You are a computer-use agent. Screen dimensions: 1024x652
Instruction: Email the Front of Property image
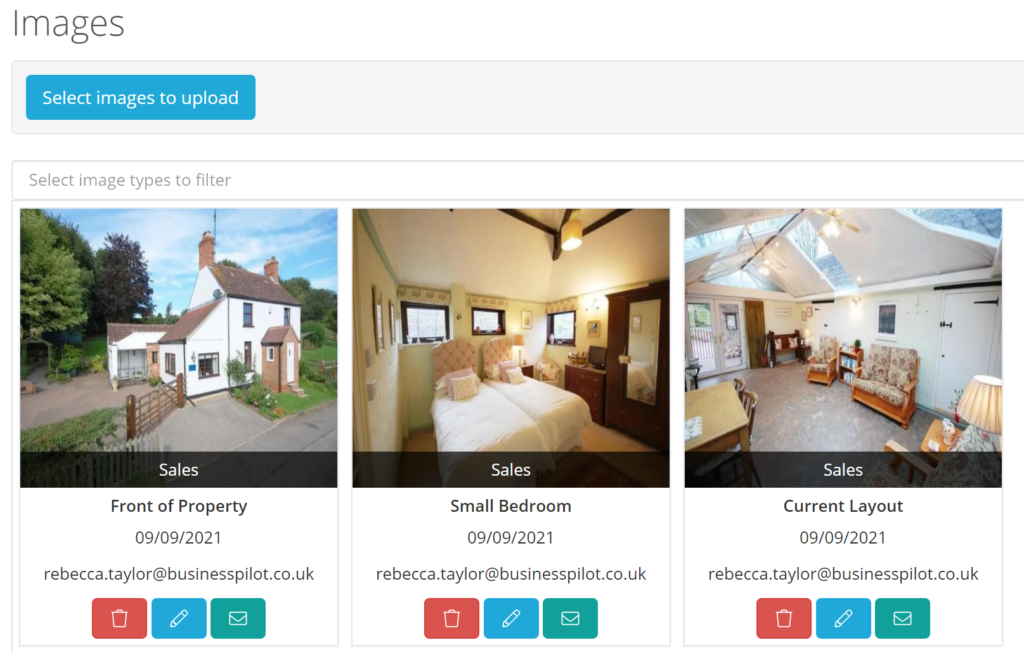coord(238,618)
